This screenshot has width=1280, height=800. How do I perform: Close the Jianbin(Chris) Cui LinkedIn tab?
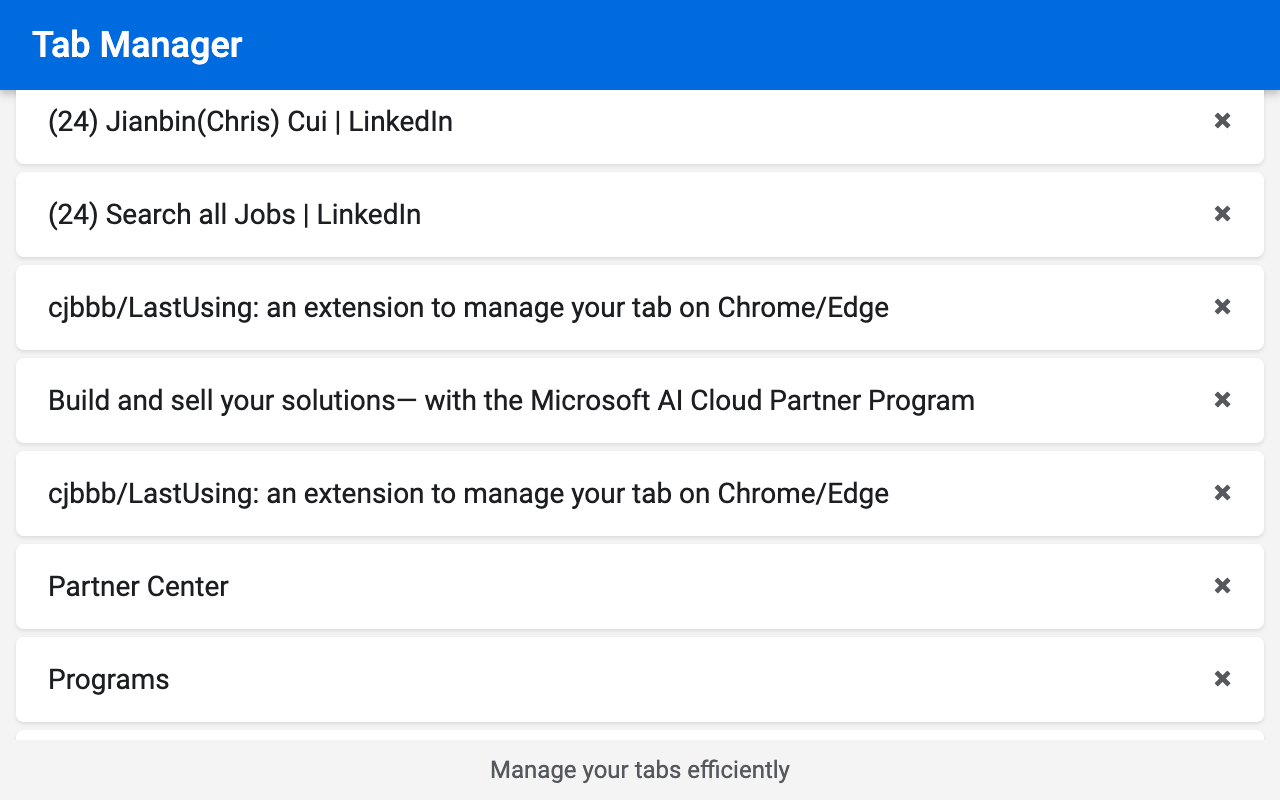click(x=1222, y=121)
